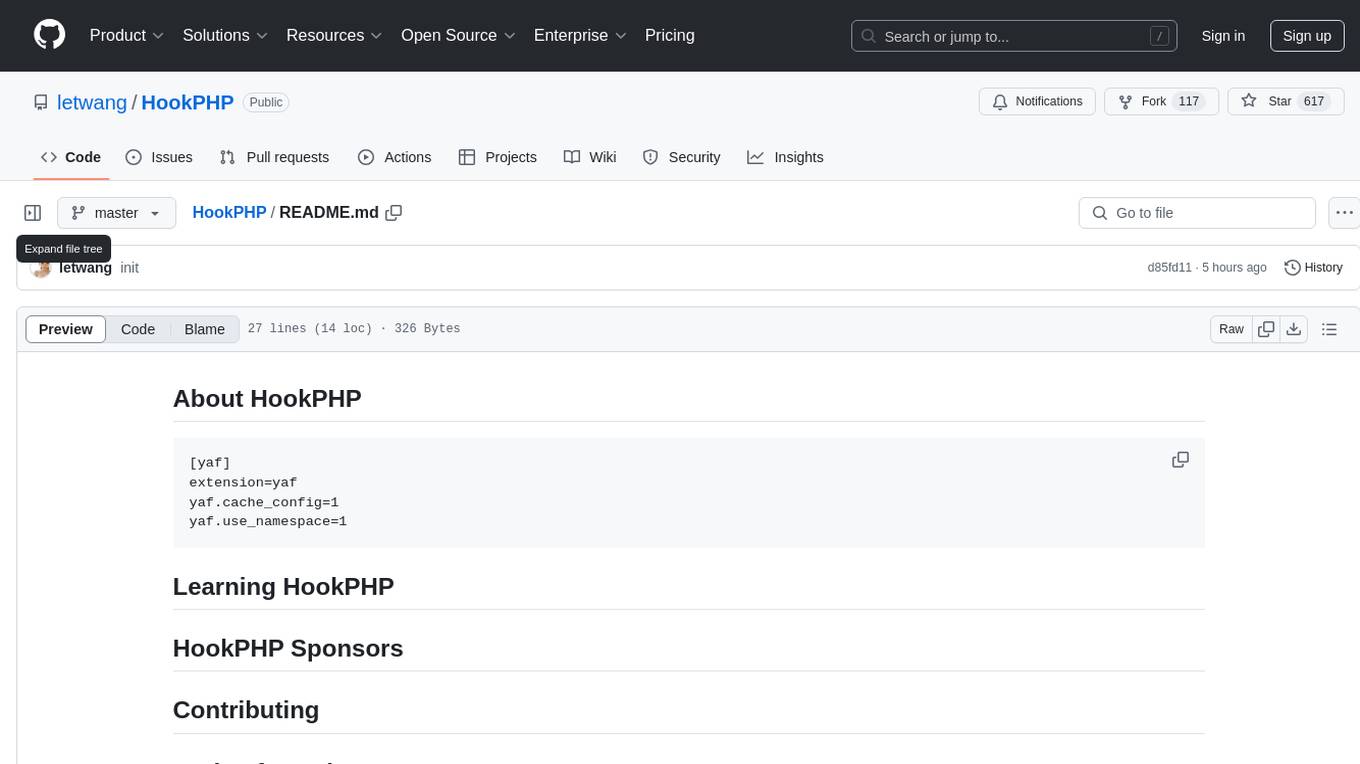The image size is (1360, 764).
Task: Open commit author letwang link
Action: (x=86, y=268)
